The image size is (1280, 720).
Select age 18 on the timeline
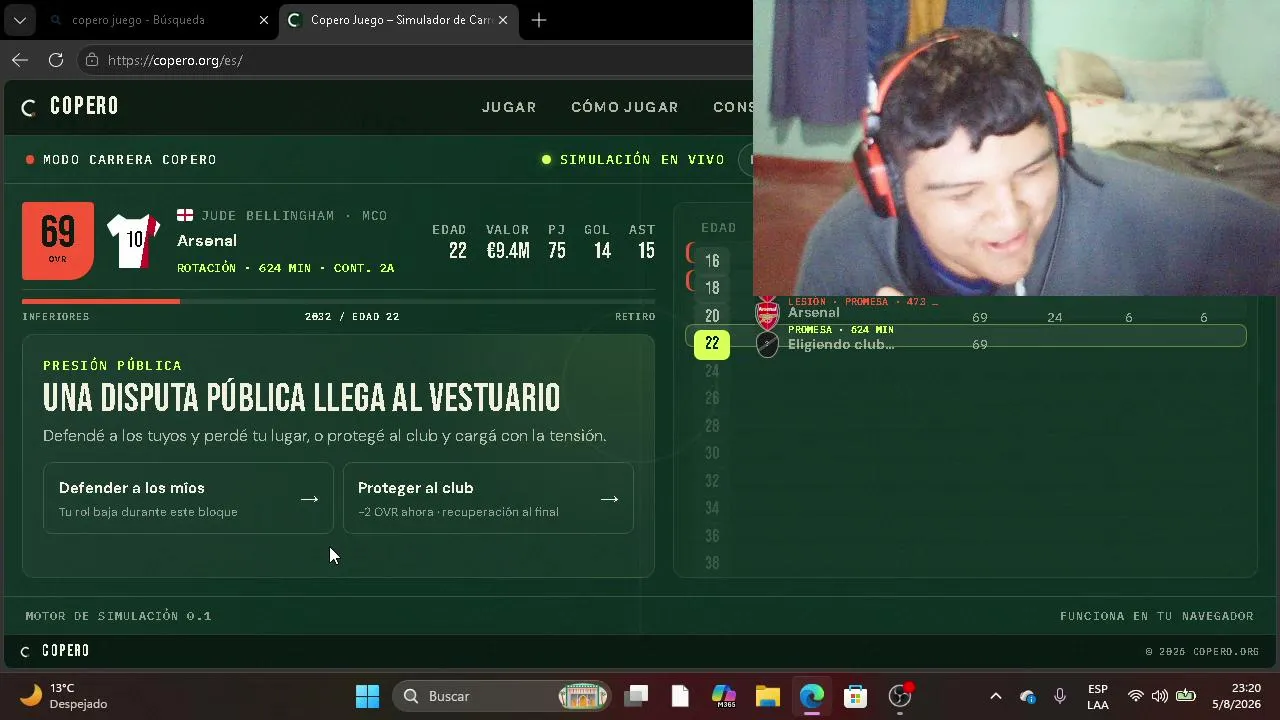coord(712,288)
